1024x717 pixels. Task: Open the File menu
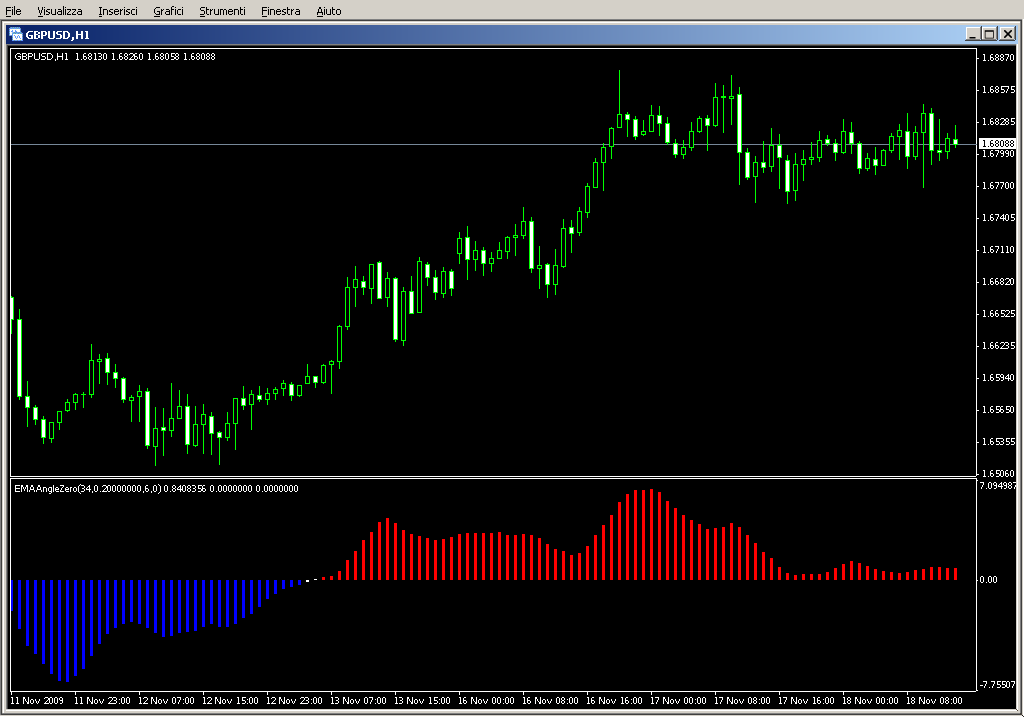point(13,11)
